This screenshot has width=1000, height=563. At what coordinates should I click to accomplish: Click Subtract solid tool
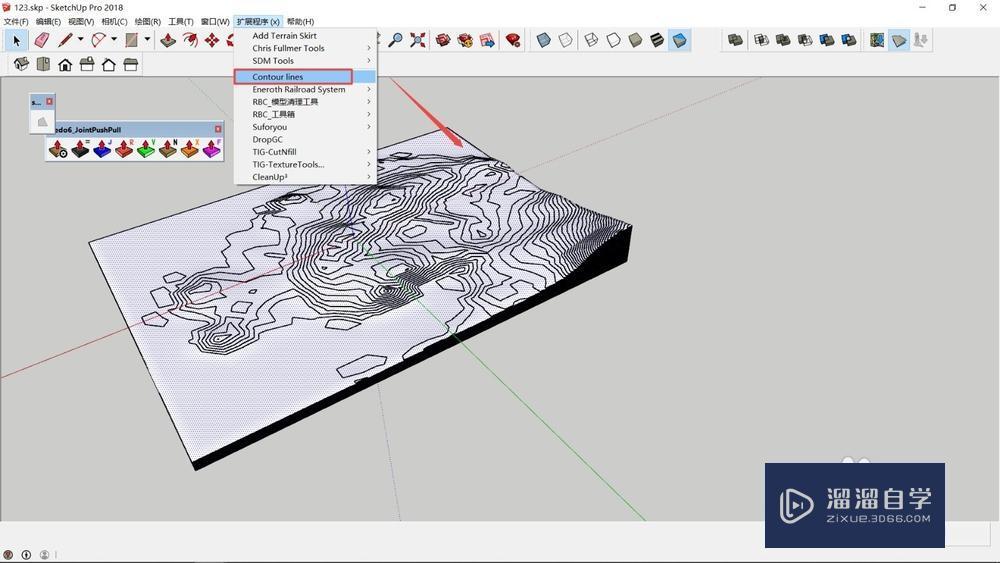[805, 40]
